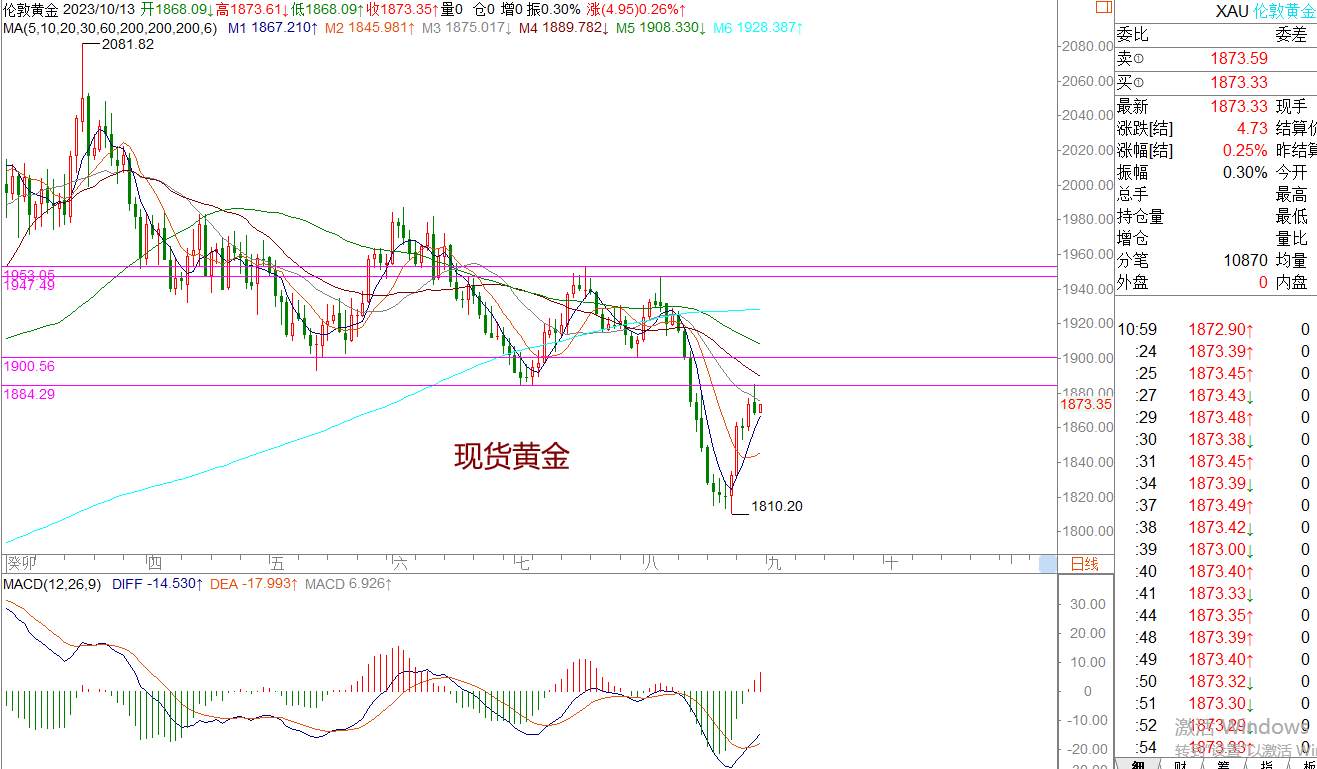The image size is (1317, 769).
Task: Click the DIFF -14.530 value
Action: point(159,583)
